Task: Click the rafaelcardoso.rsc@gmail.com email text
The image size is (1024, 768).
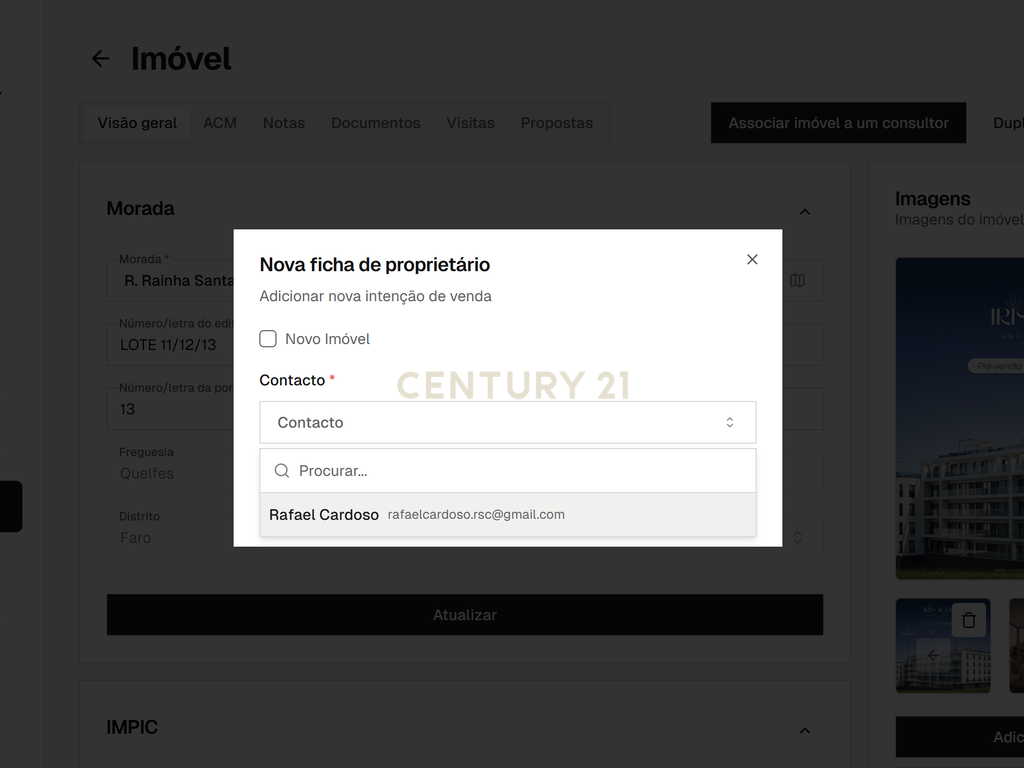Action: (x=476, y=515)
